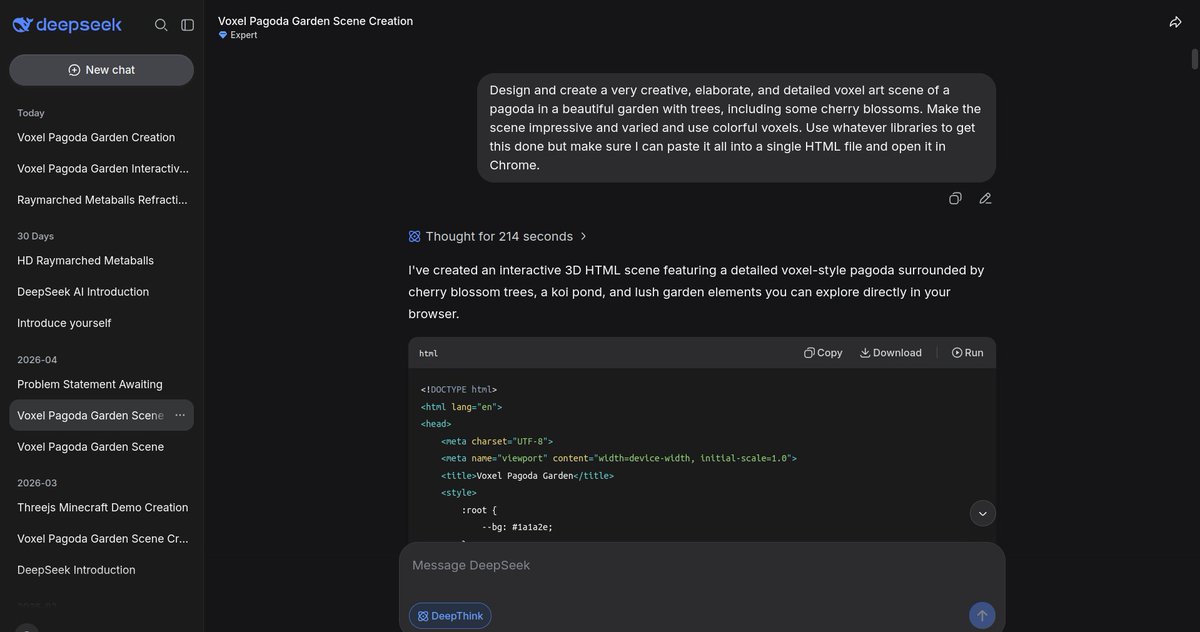This screenshot has height=632, width=1200.
Task: Click the 2026-04 section header
Action: coord(37,360)
